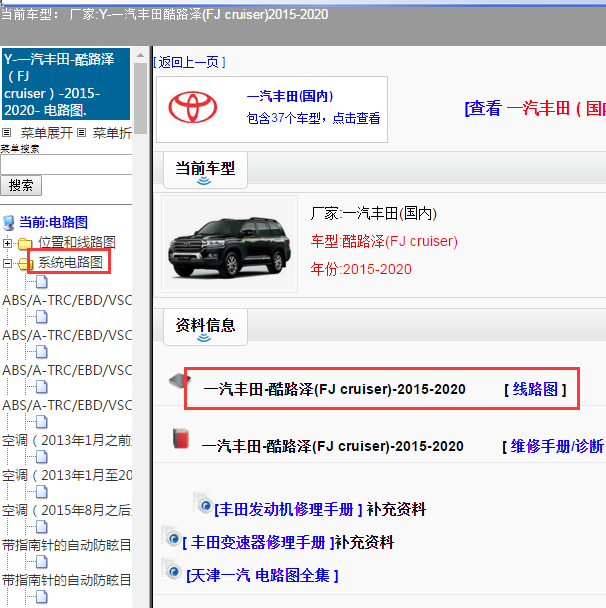606x608 pixels.
Task: Click 当前:电路图 heading
Action: [54, 222]
